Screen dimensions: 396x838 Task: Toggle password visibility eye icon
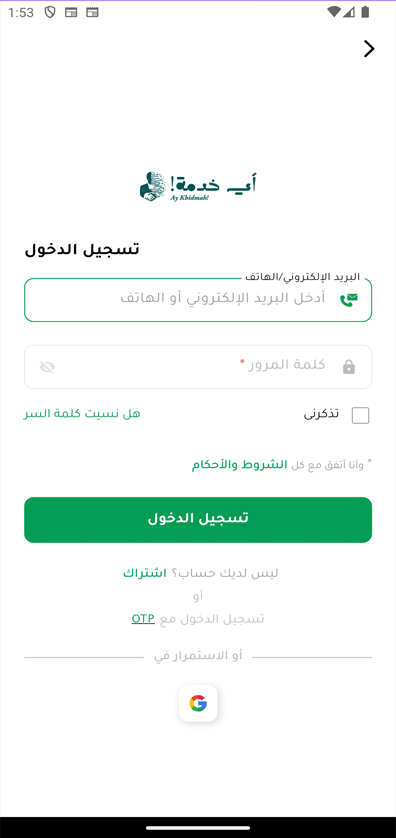click(x=47, y=367)
